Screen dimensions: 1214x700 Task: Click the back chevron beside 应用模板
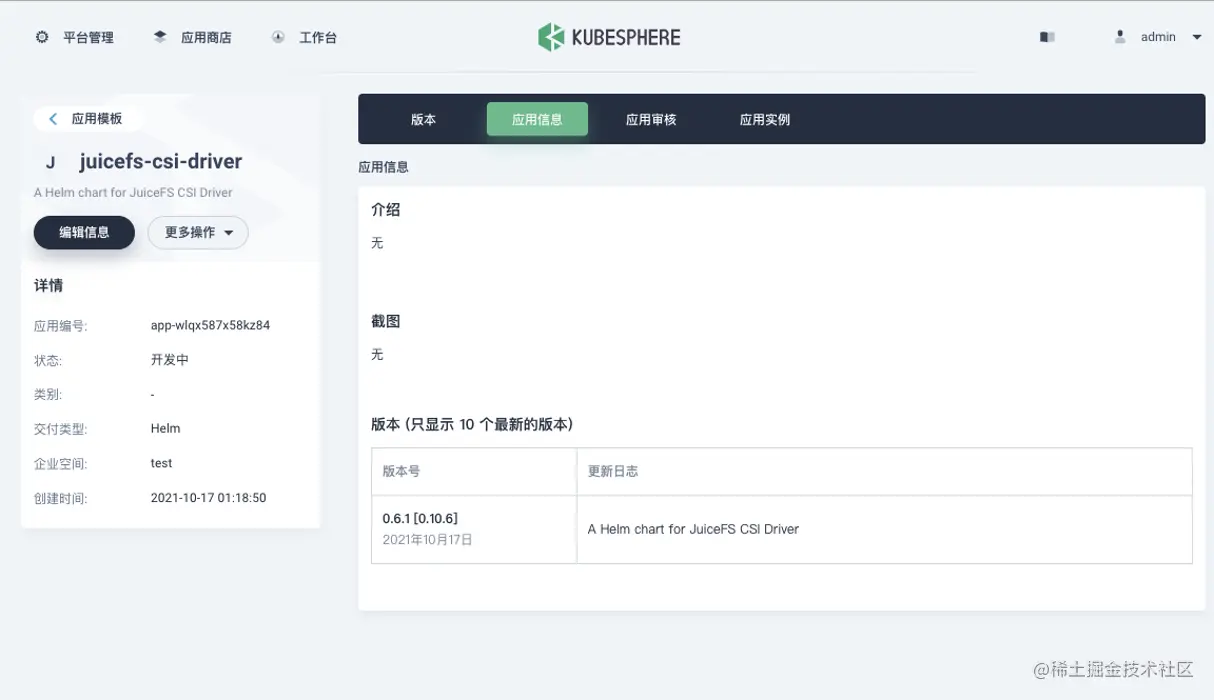[53, 119]
